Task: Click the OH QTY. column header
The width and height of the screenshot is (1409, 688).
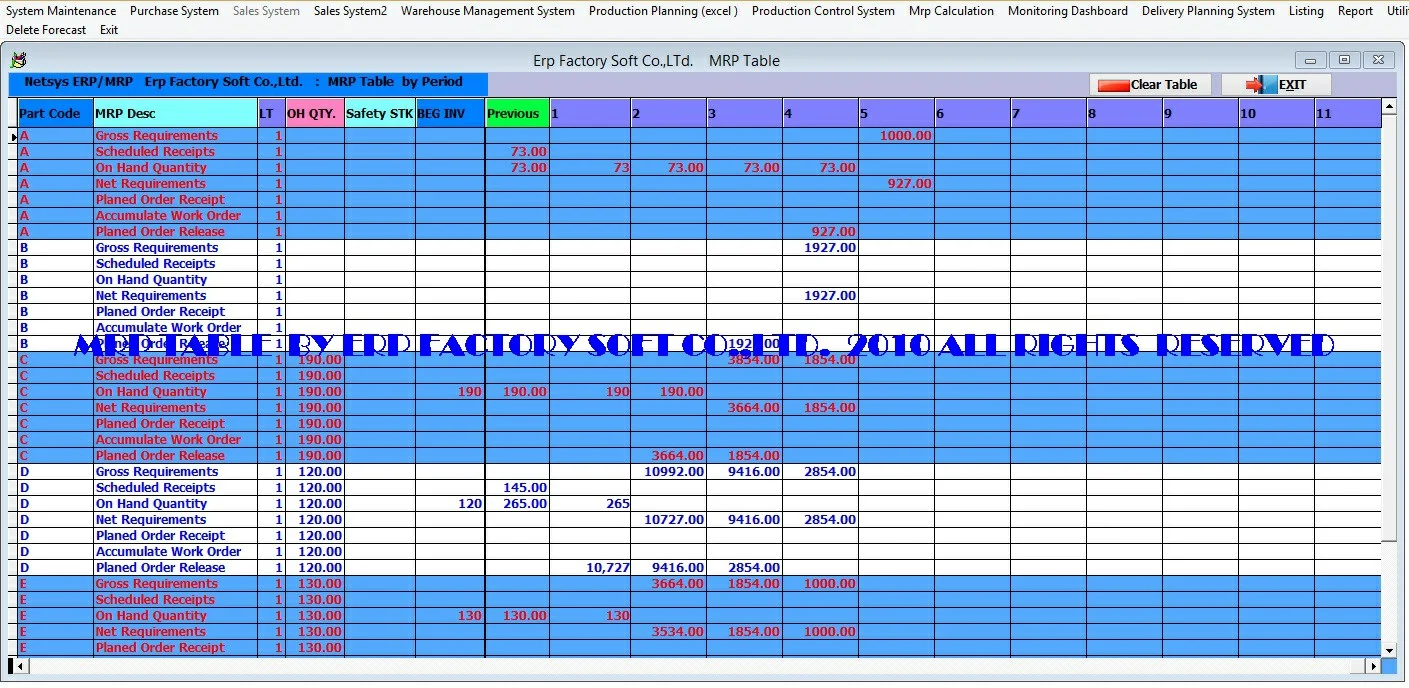Action: (x=314, y=113)
